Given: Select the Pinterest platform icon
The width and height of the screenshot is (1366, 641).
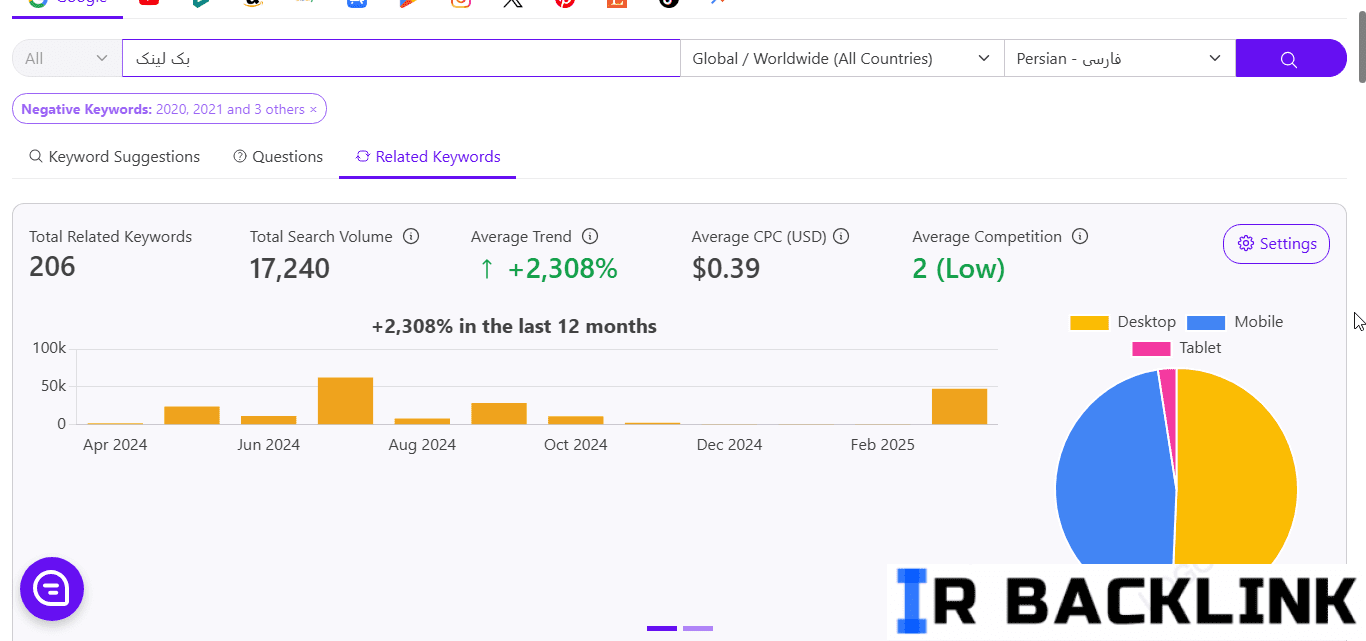Looking at the screenshot, I should click(x=565, y=3).
